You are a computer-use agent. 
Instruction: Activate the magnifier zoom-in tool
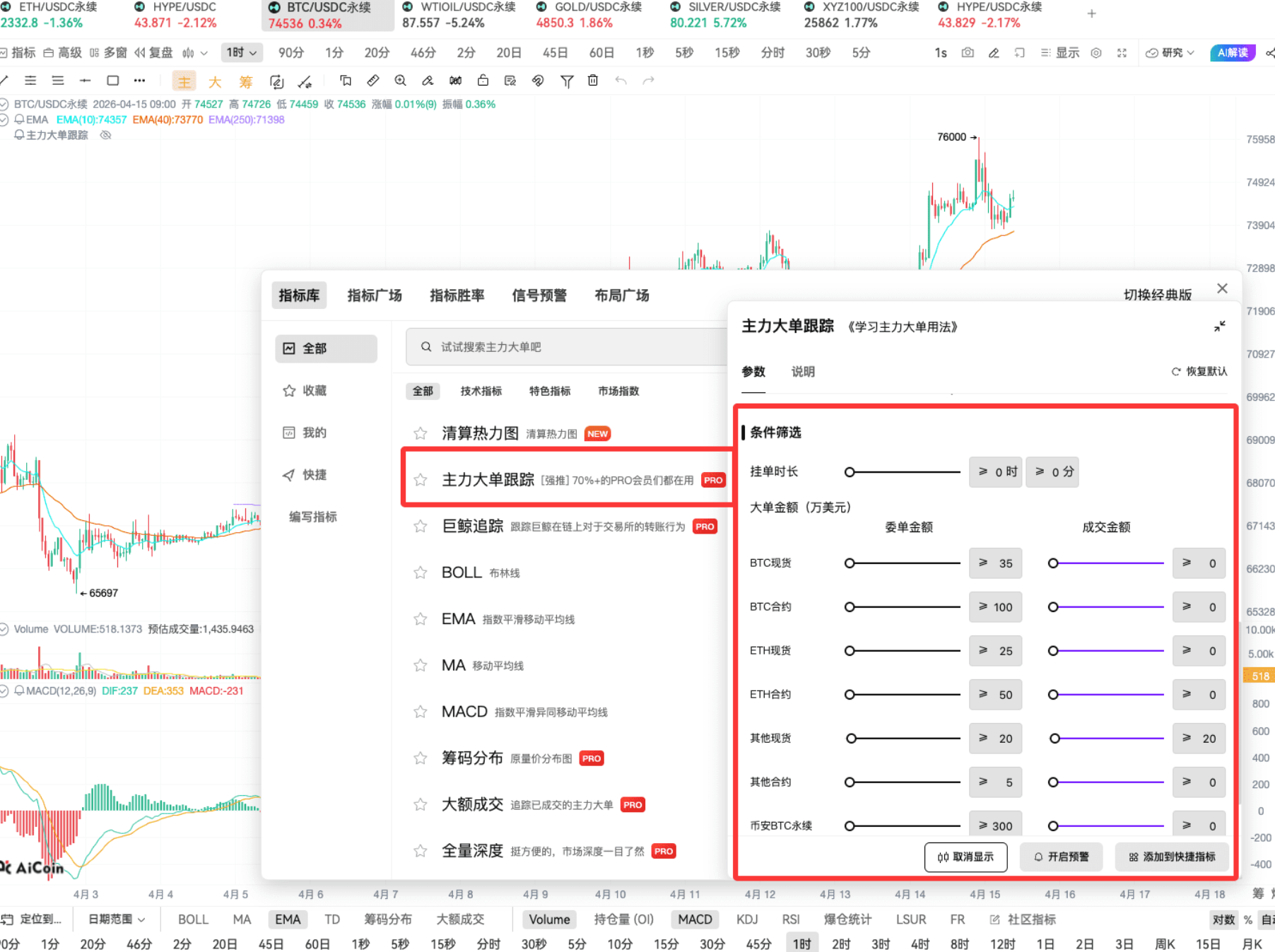(x=401, y=81)
